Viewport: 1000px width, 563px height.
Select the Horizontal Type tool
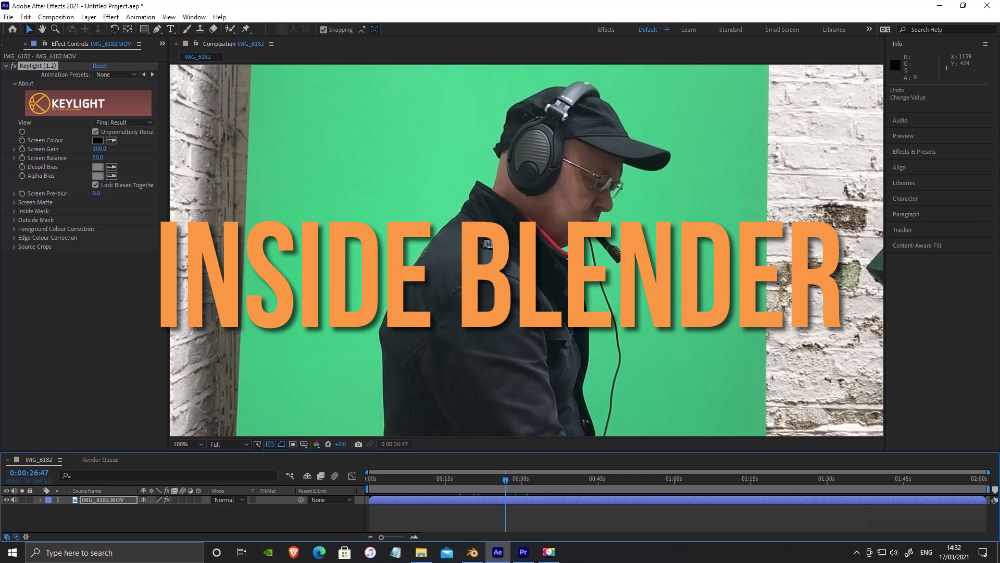point(171,29)
